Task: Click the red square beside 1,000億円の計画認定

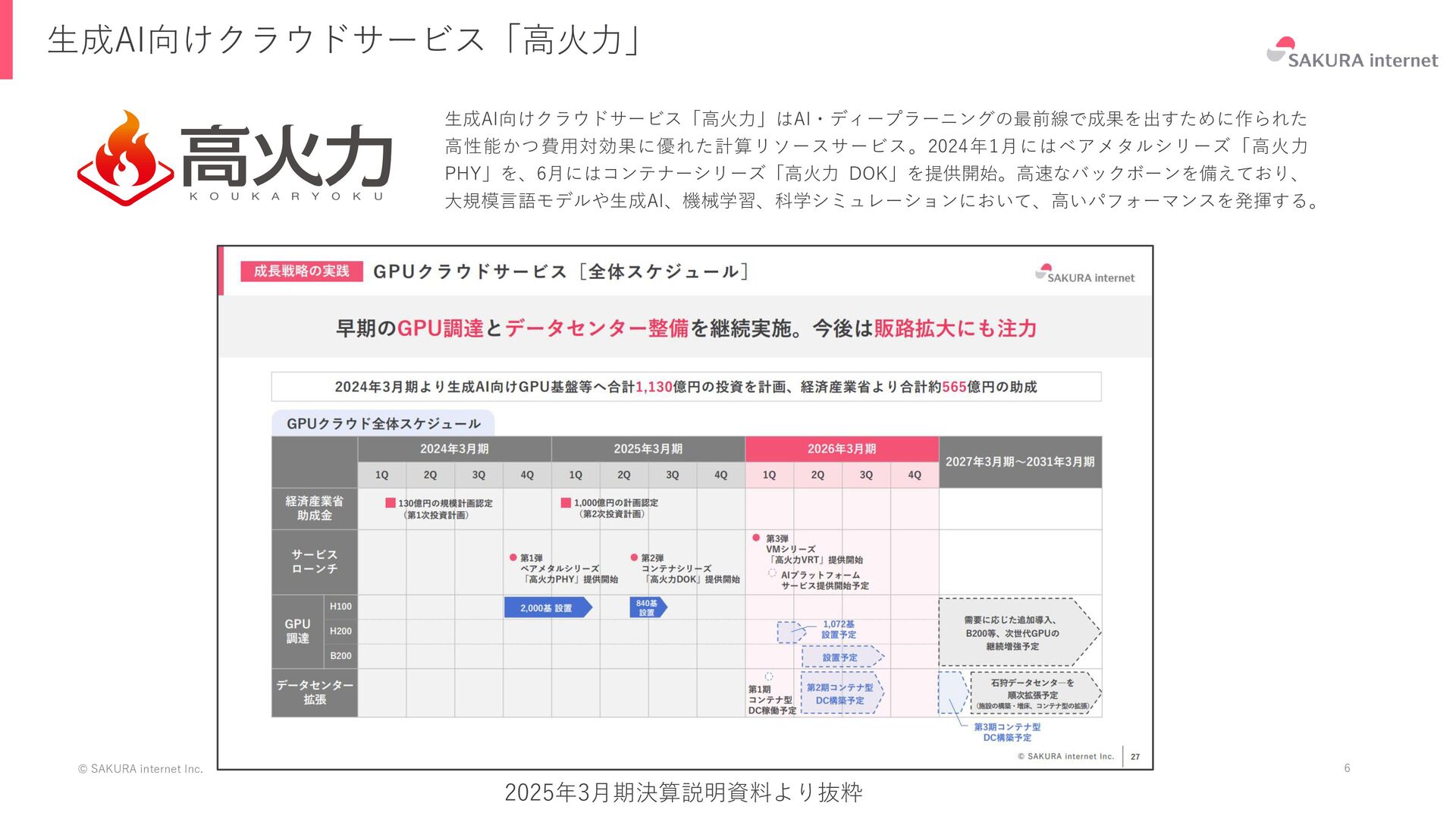Action: [x=566, y=503]
